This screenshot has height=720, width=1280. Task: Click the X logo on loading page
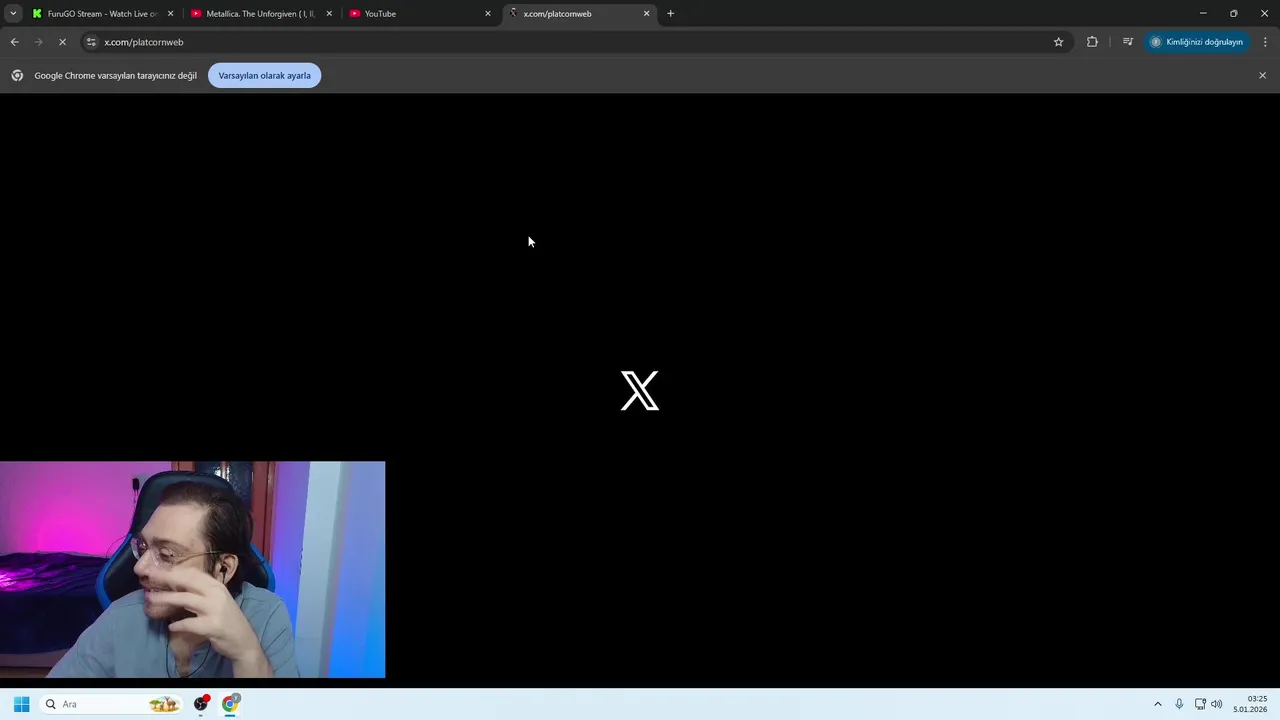tap(640, 391)
